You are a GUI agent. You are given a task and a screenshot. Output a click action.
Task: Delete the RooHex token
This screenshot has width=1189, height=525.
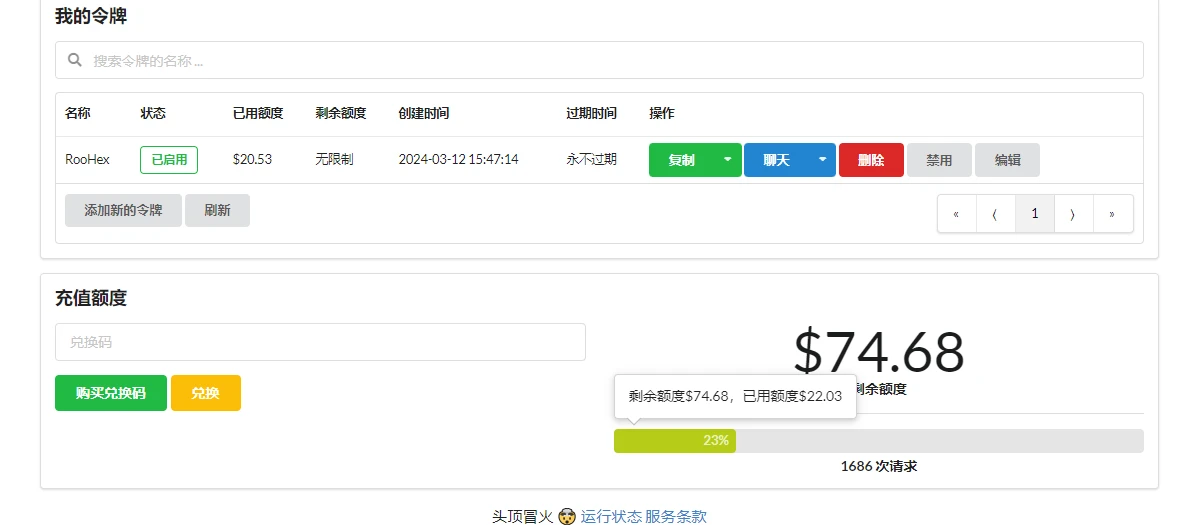click(871, 160)
